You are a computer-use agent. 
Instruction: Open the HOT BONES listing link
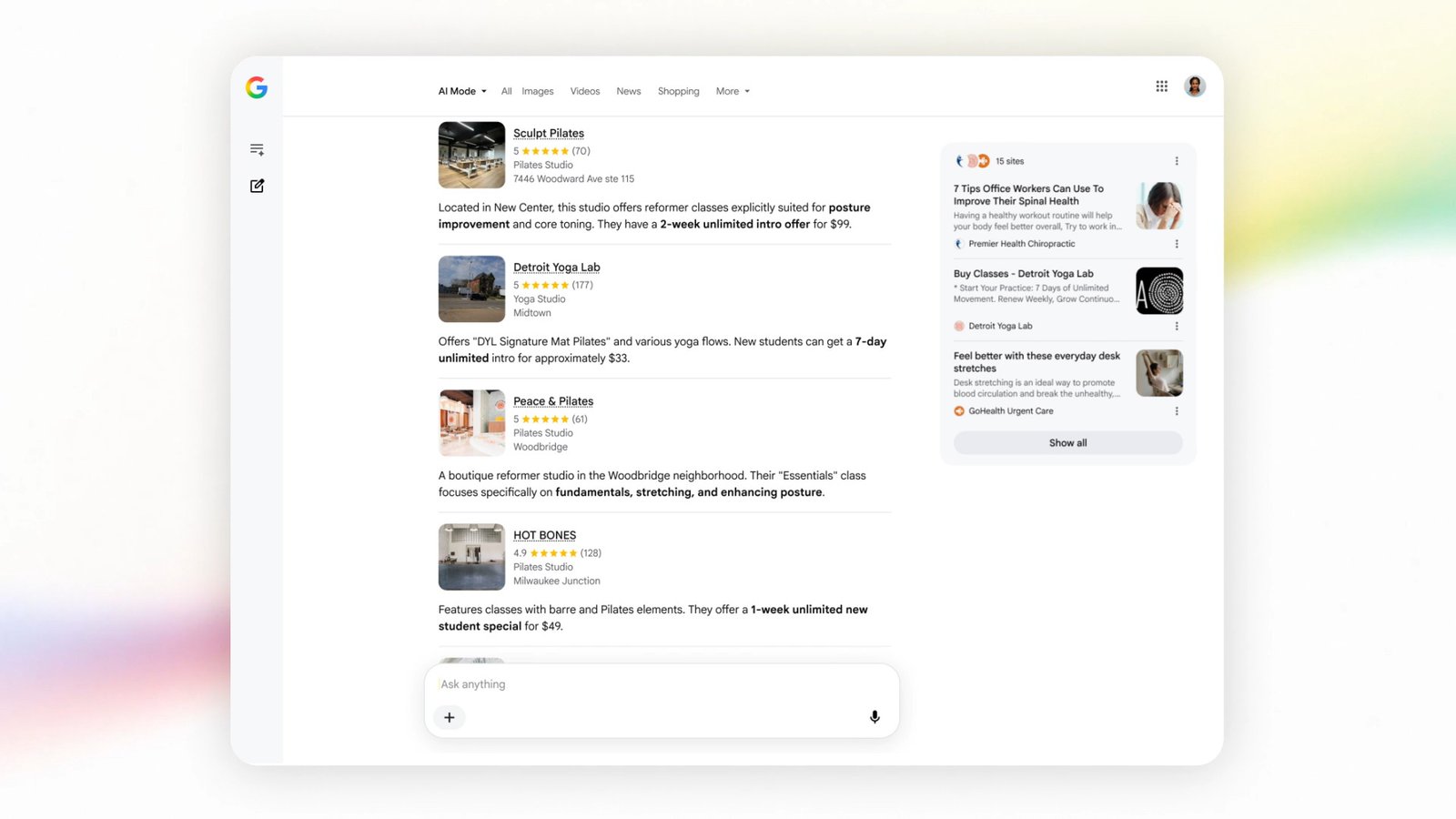tap(544, 535)
